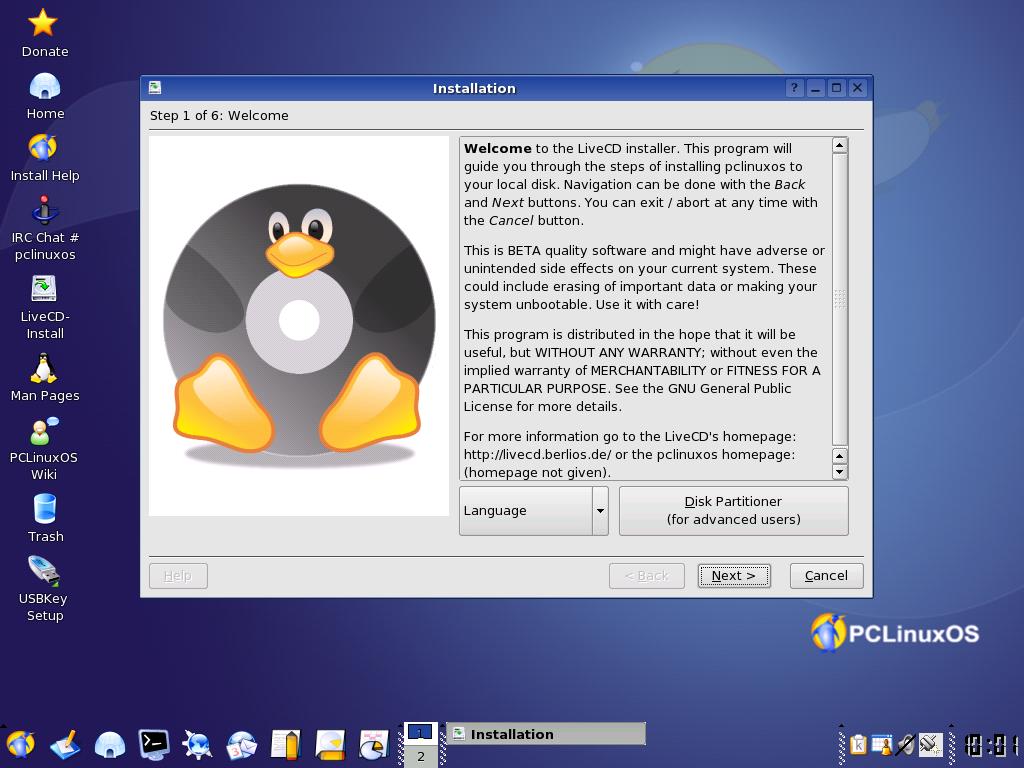
Task: Open the USBKey Setup desktop icon
Action: [44, 571]
